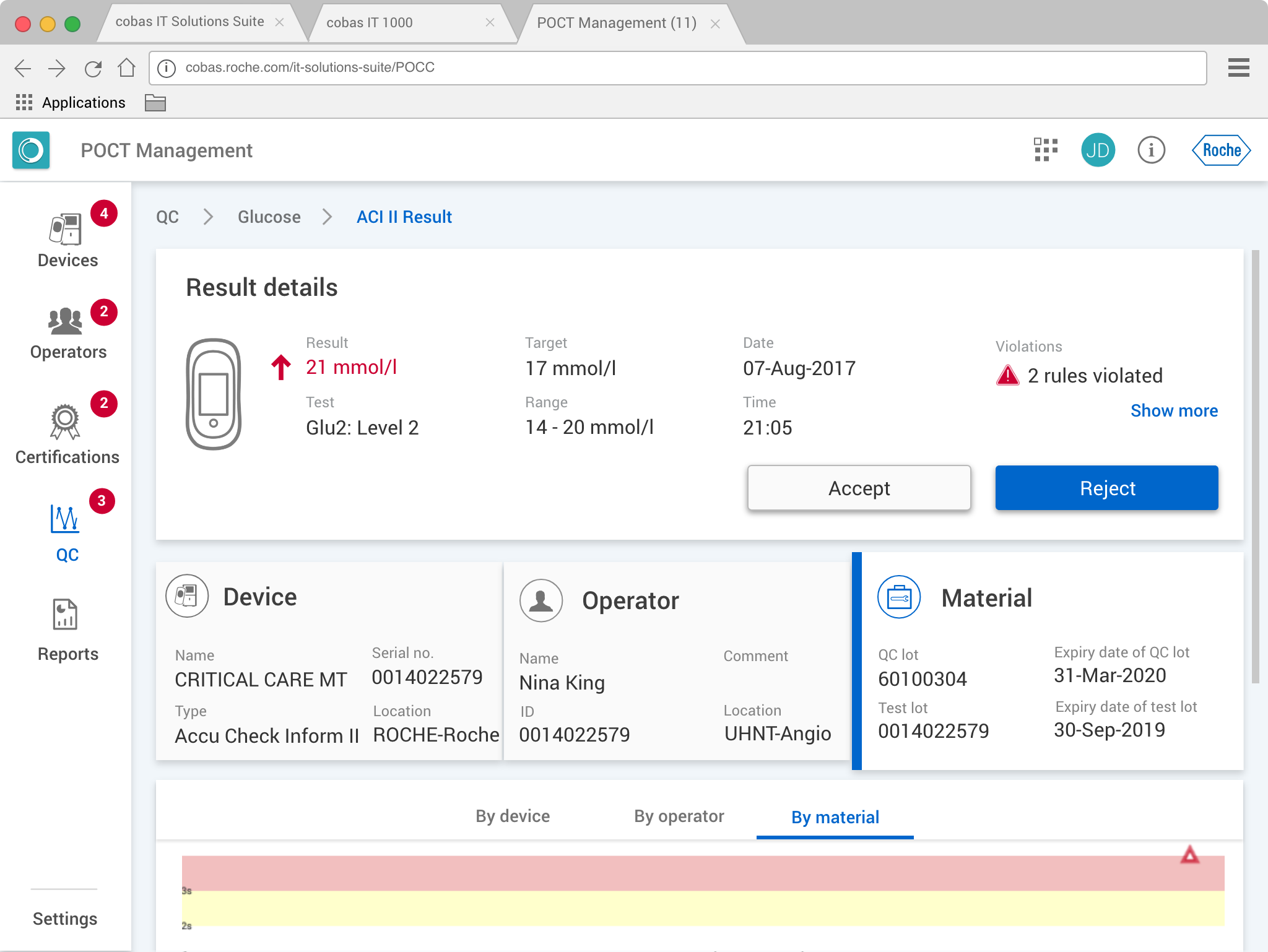Viewport: 1268px width, 952px height.
Task: Open the Operators sidebar section
Action: click(67, 333)
